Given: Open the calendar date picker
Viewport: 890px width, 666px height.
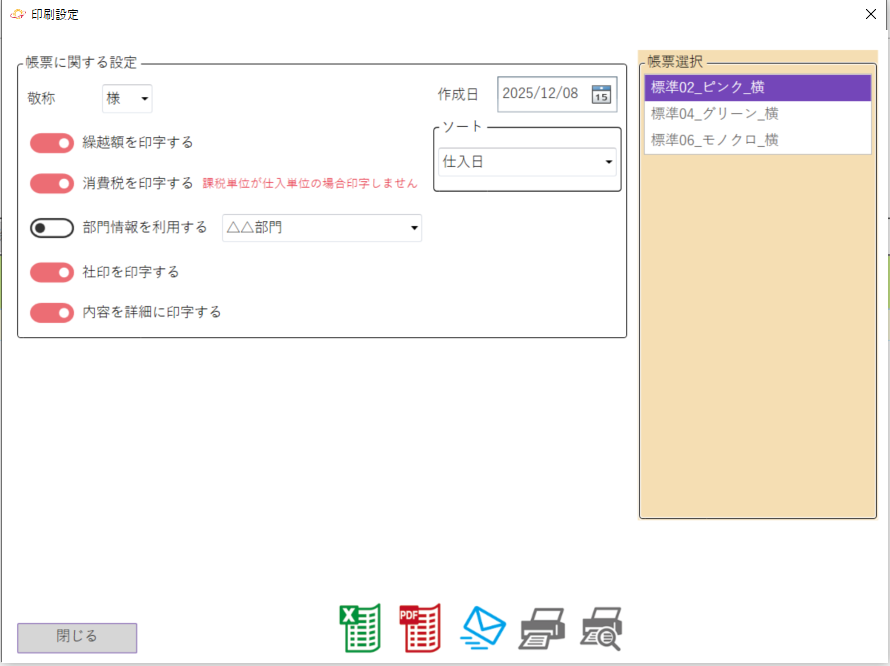Looking at the screenshot, I should coord(601,94).
